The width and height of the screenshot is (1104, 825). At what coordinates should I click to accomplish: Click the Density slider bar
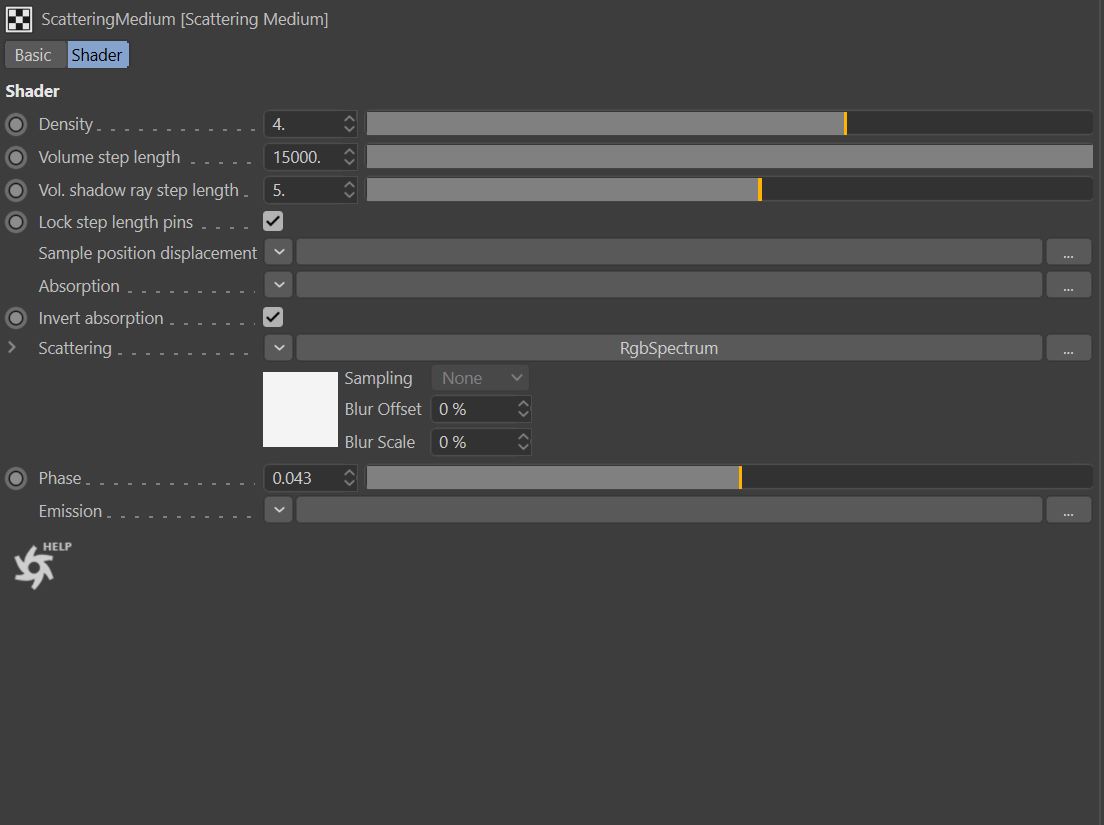coord(729,124)
